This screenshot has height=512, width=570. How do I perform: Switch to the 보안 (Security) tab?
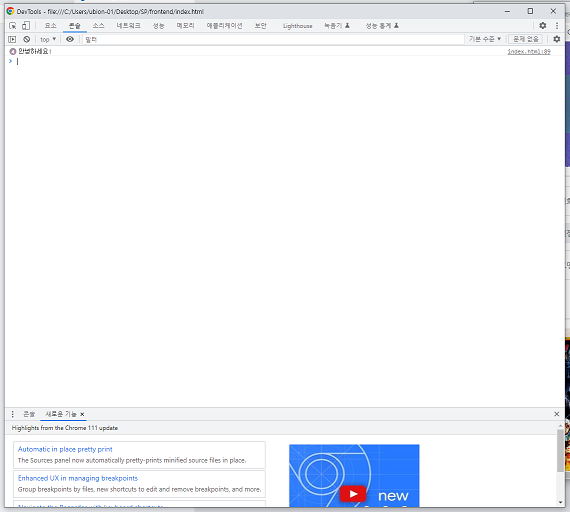coord(260,26)
